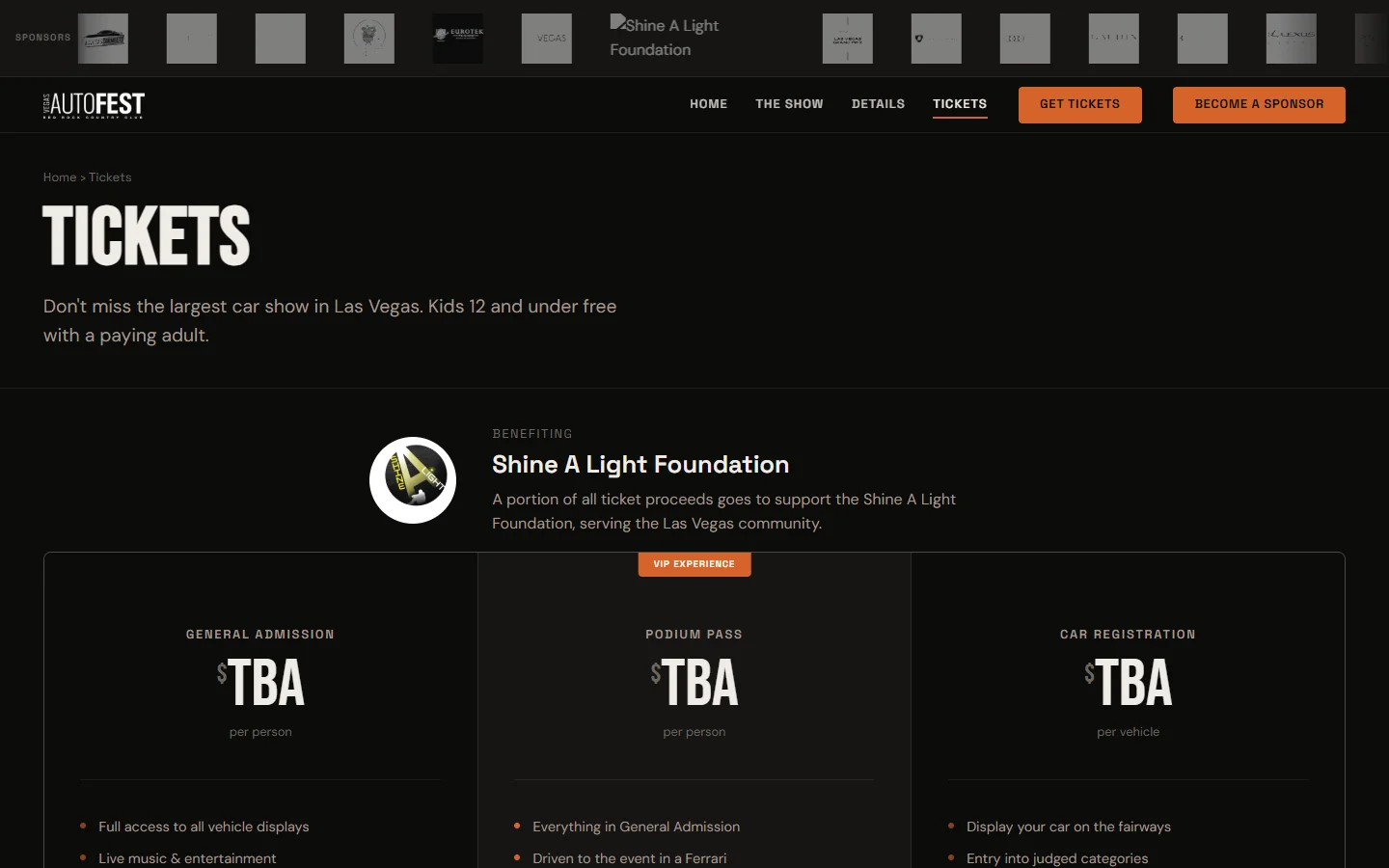1389x868 pixels.
Task: Open the Home nav menu item
Action: pyautogui.click(x=708, y=104)
